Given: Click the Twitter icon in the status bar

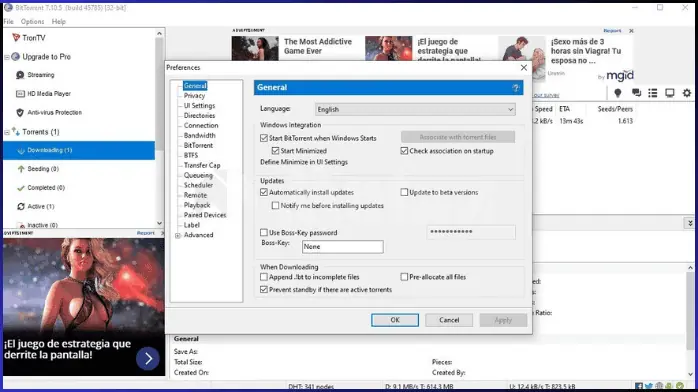Looking at the screenshot, I should [x=649, y=386].
